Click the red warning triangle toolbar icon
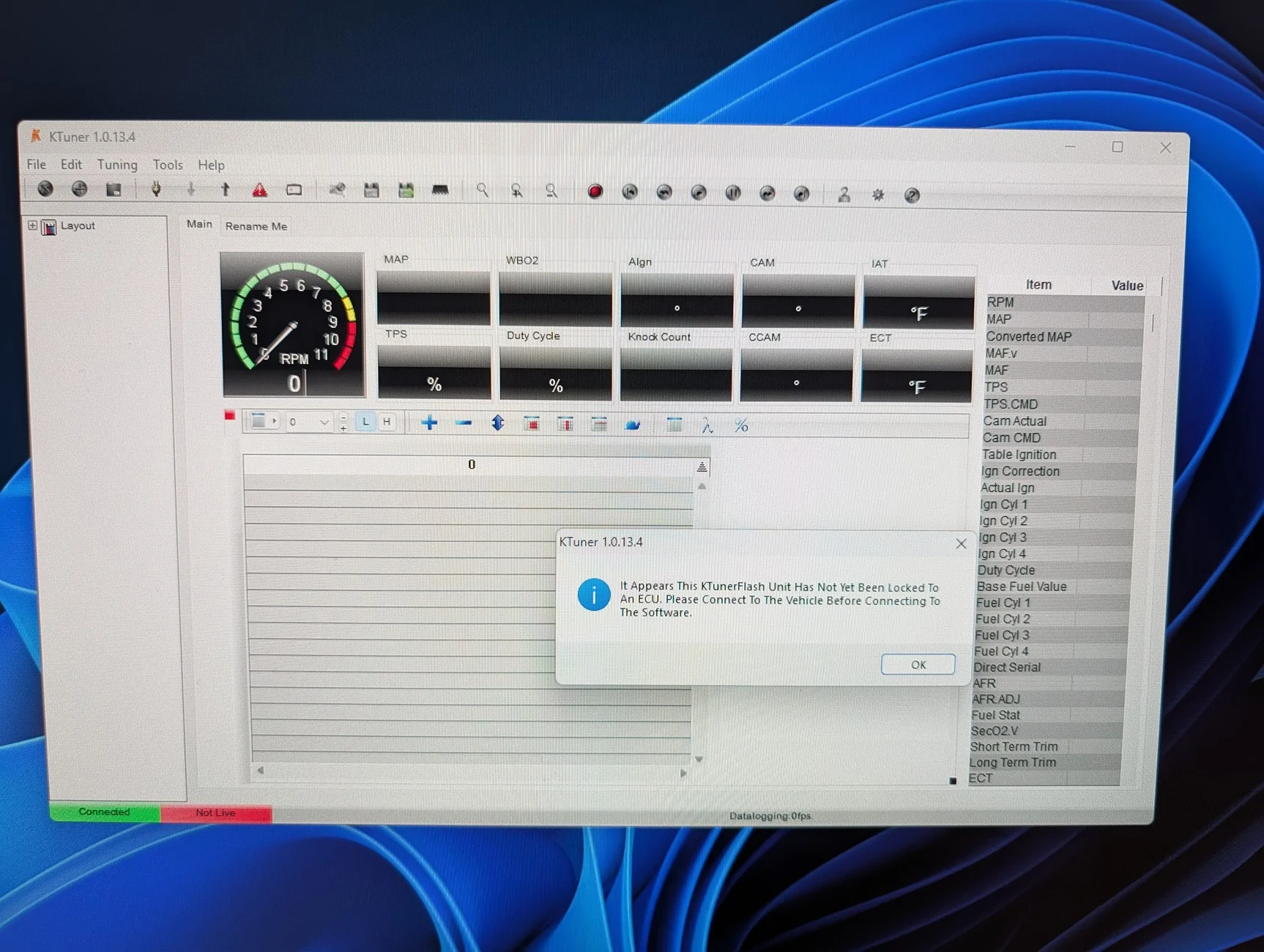 pos(259,190)
